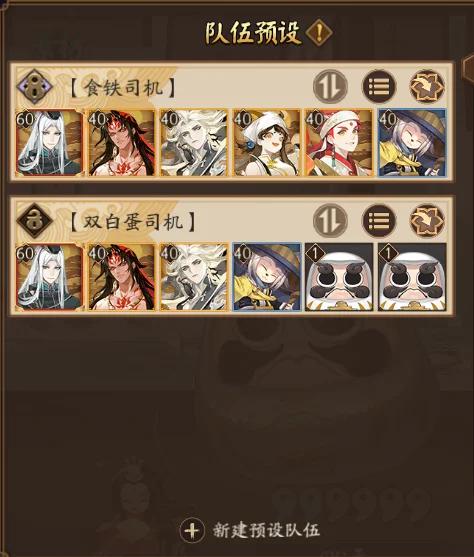The image size is (474, 557).
Task: Click the apply swap icon for 食铁司机
Action: click(x=427, y=86)
